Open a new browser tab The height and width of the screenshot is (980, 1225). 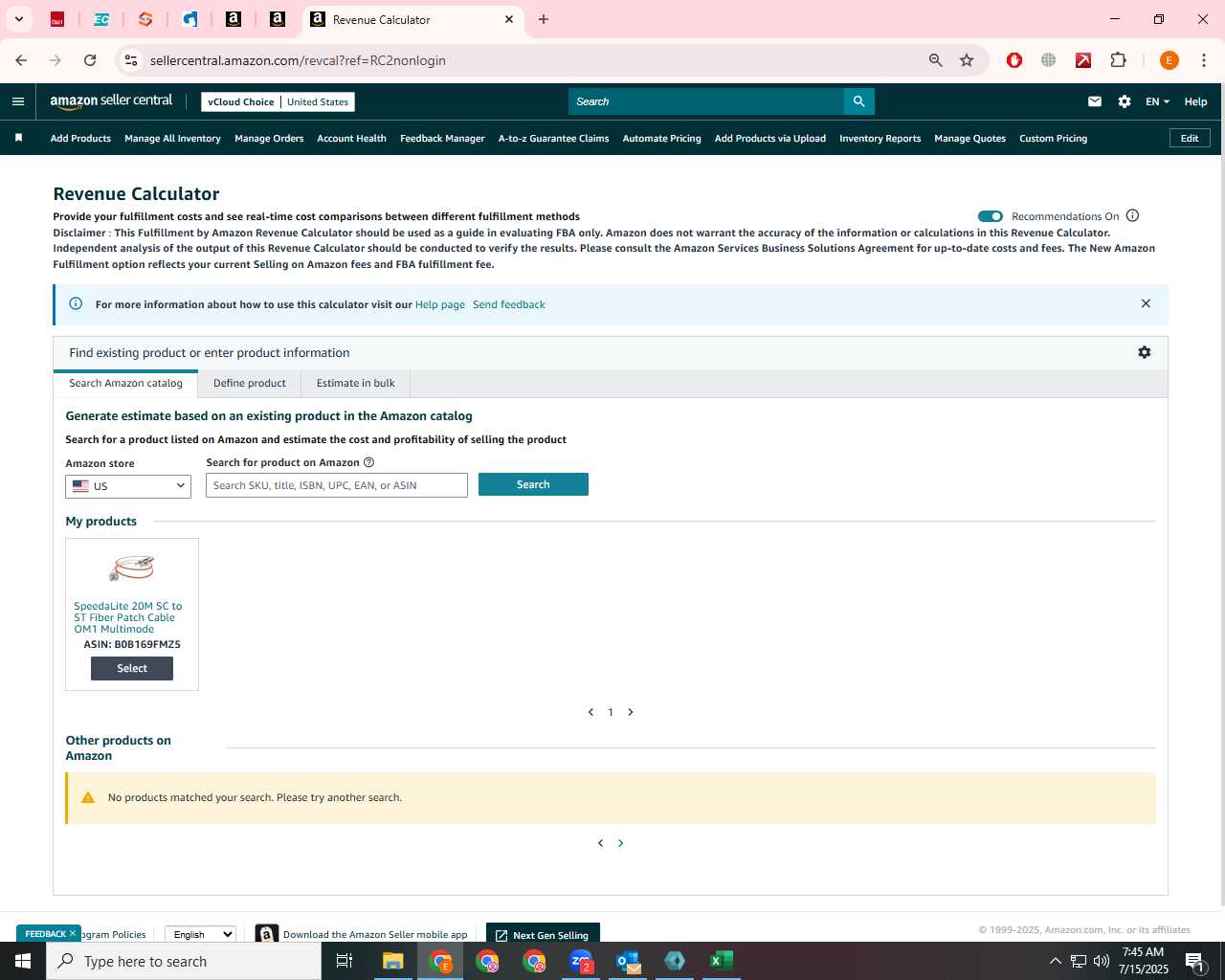click(544, 19)
